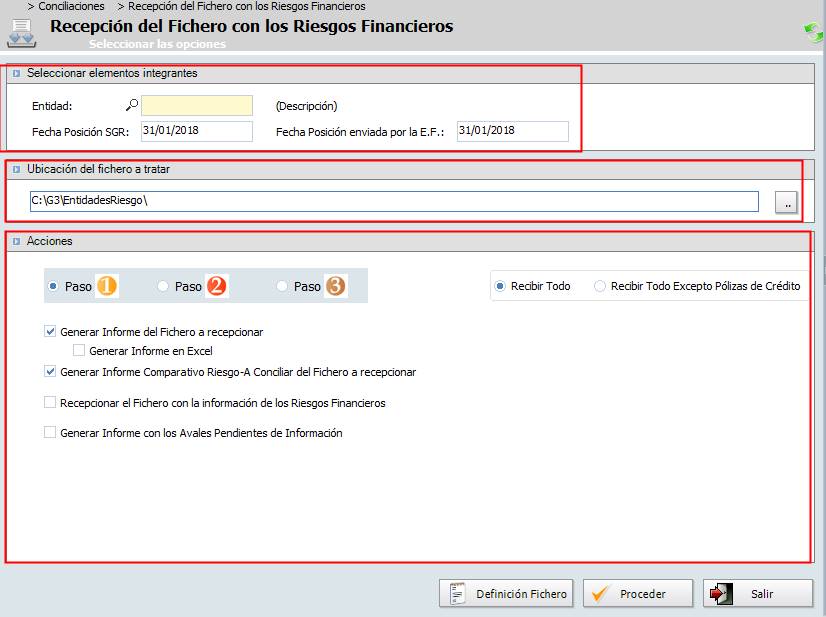This screenshot has width=826, height=617.
Task: Click the green refresh arrows icon
Action: tap(813, 33)
